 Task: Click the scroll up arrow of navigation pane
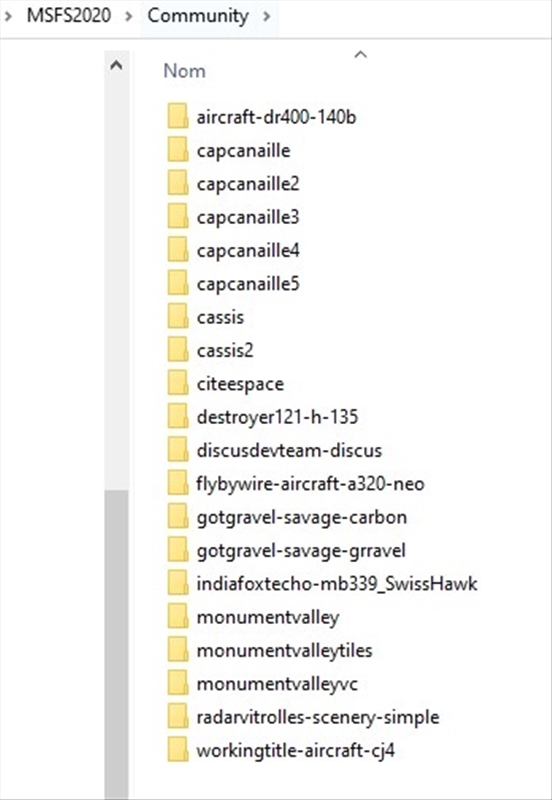(116, 65)
